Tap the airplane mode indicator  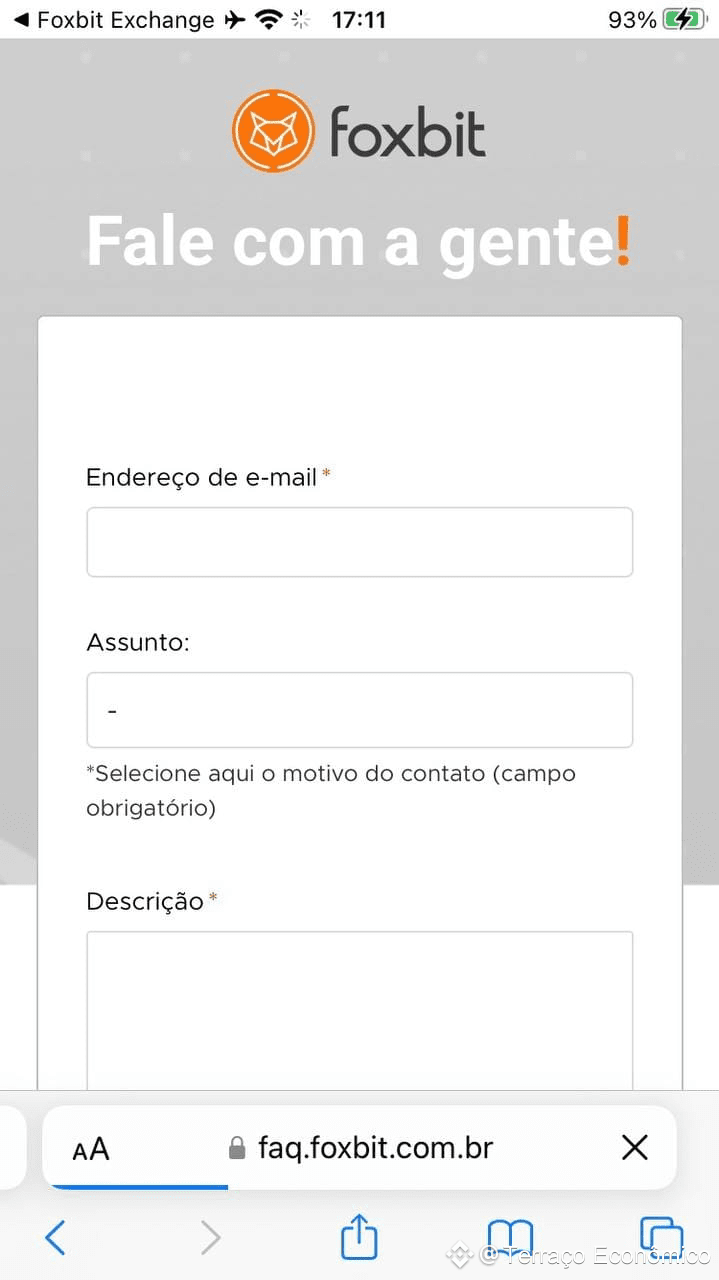pyautogui.click(x=234, y=19)
